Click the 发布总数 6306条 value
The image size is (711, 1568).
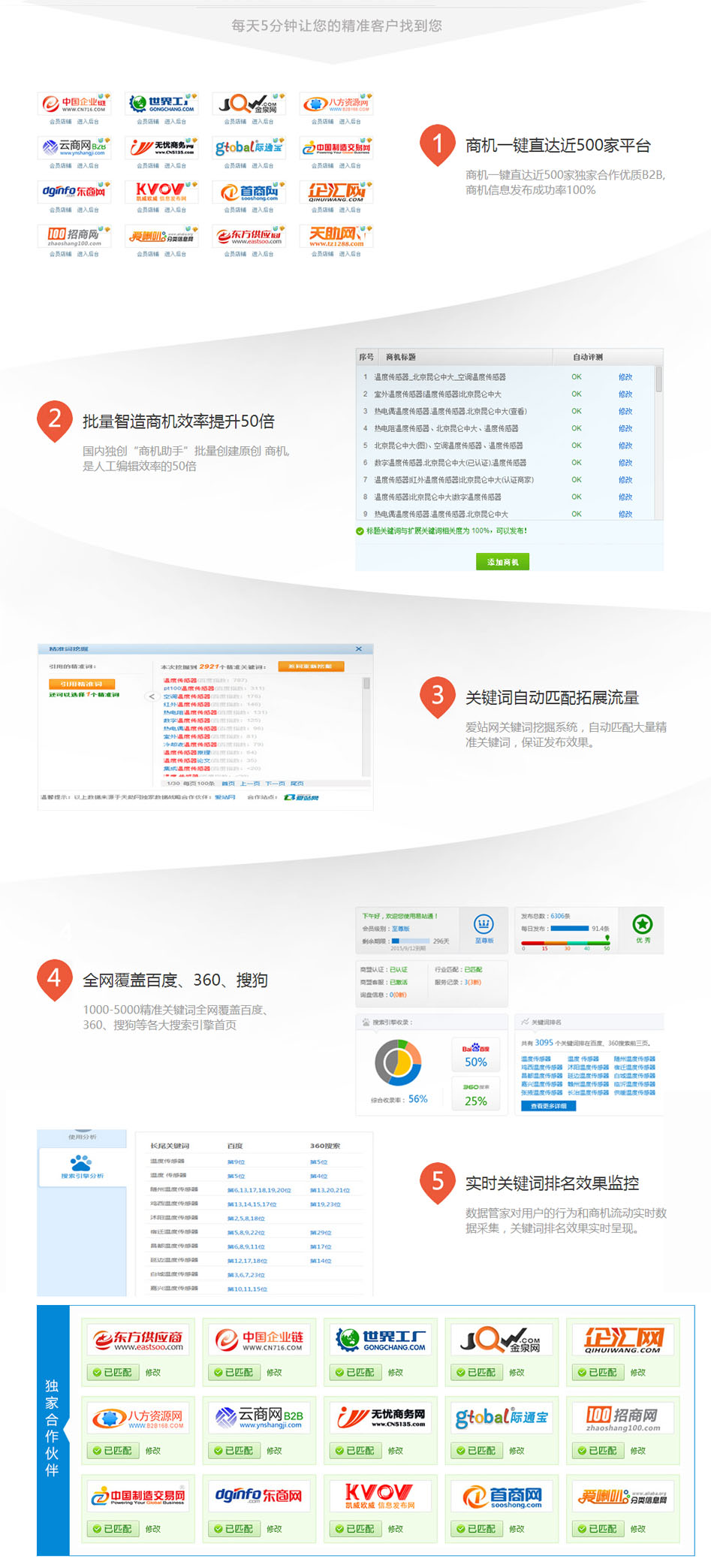(x=560, y=916)
